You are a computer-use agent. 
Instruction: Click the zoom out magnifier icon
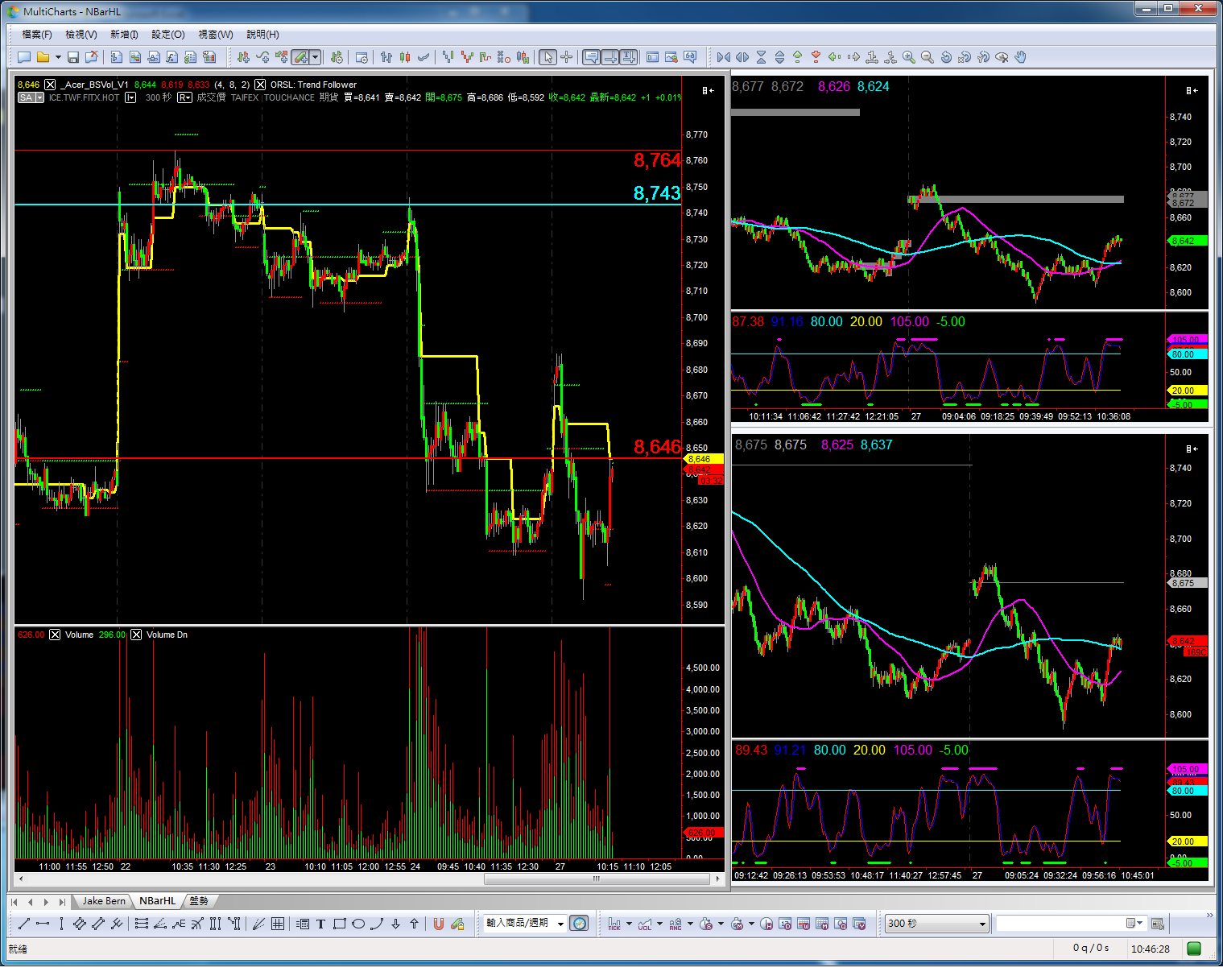pyautogui.click(x=928, y=57)
